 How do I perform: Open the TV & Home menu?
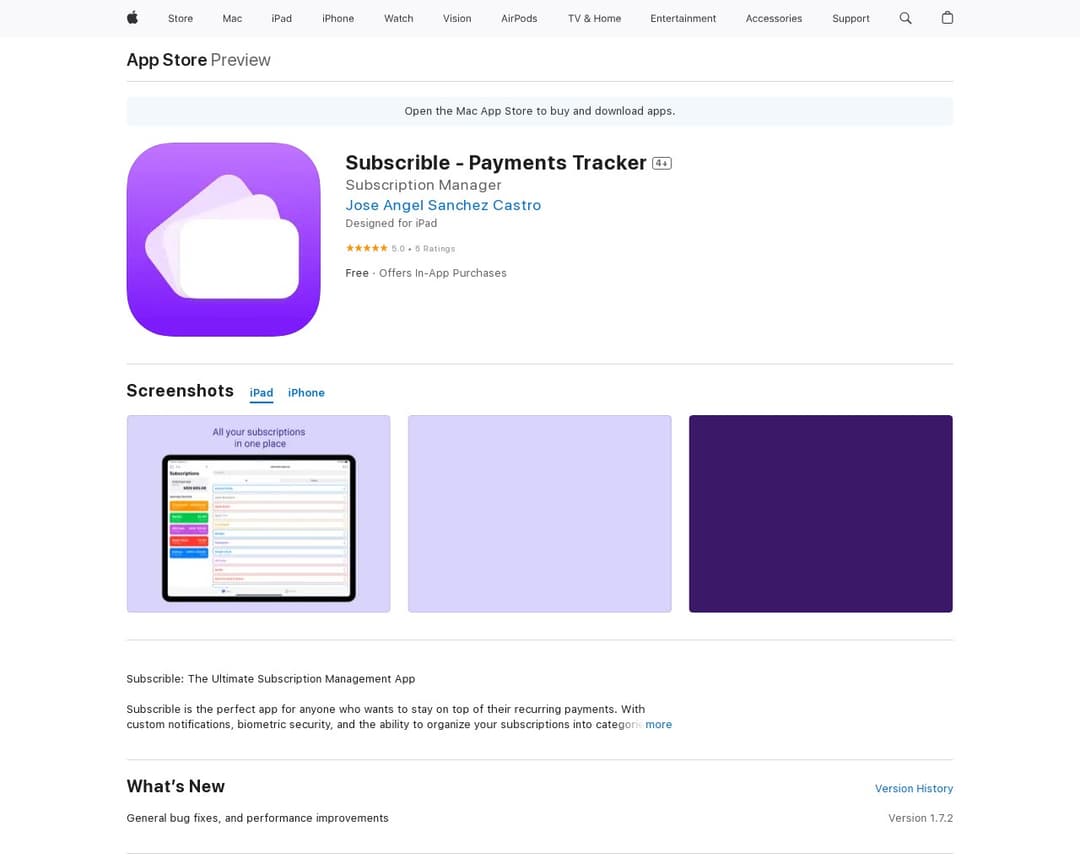pos(594,19)
